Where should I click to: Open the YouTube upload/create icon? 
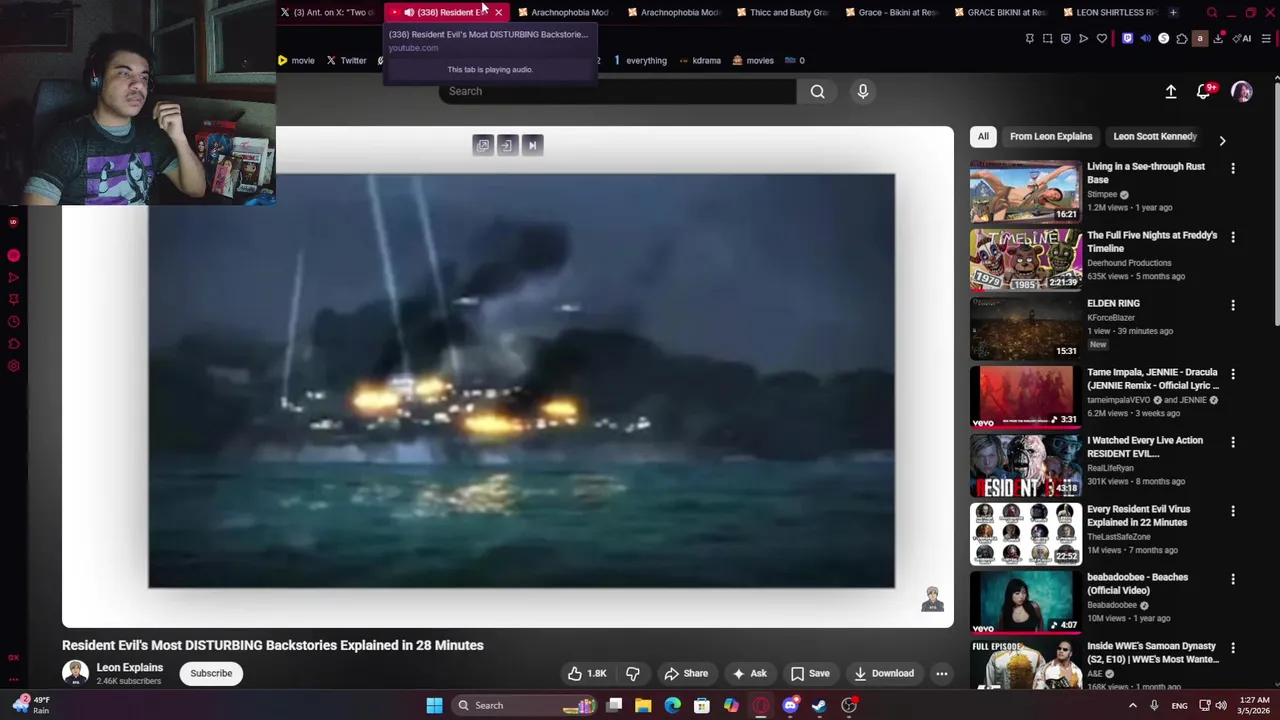(1171, 91)
